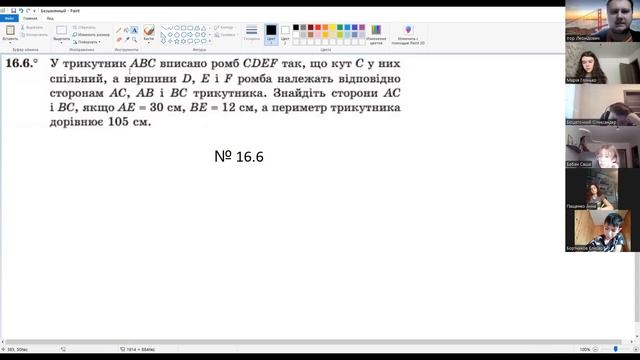Select the five-point star shape
Screen dimensions: 640x360
click(x=177, y=41)
